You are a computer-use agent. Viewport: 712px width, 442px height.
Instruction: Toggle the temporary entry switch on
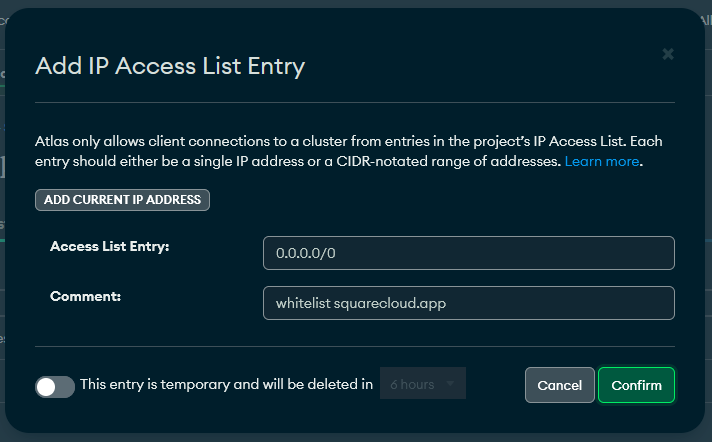tap(55, 387)
